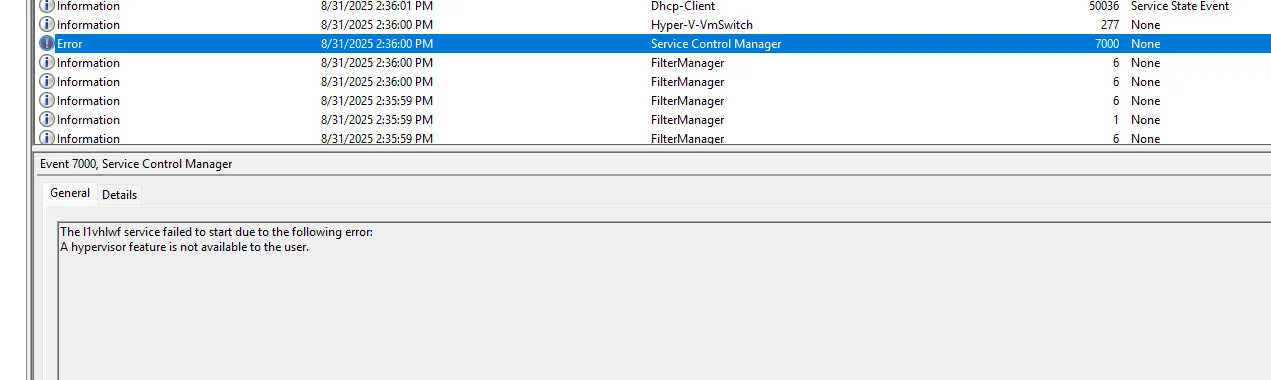Select the Hyper-V-VmSwitch event 277 row
The image size is (1271, 380).
click(654, 25)
